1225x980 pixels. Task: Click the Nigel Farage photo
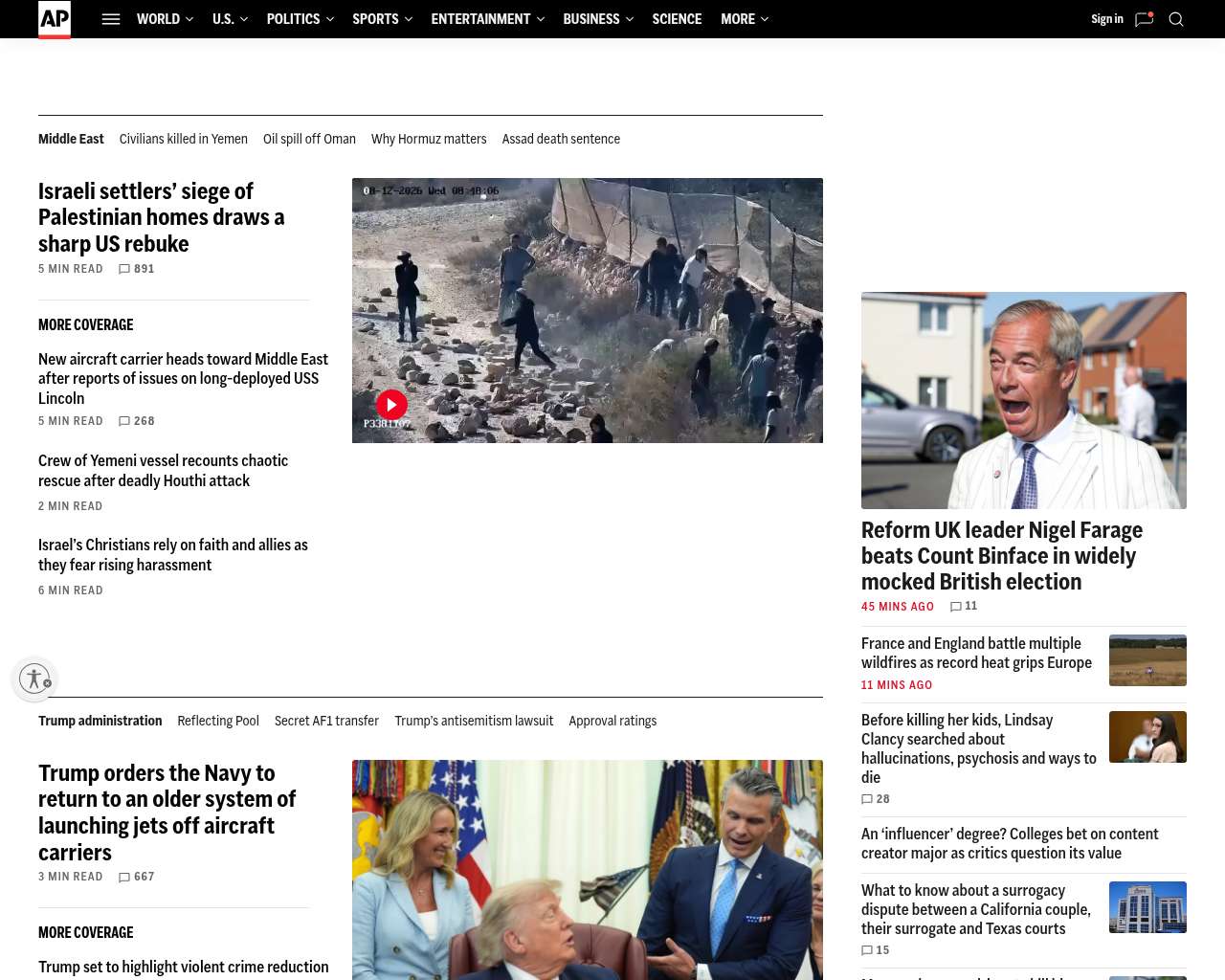coord(1024,400)
